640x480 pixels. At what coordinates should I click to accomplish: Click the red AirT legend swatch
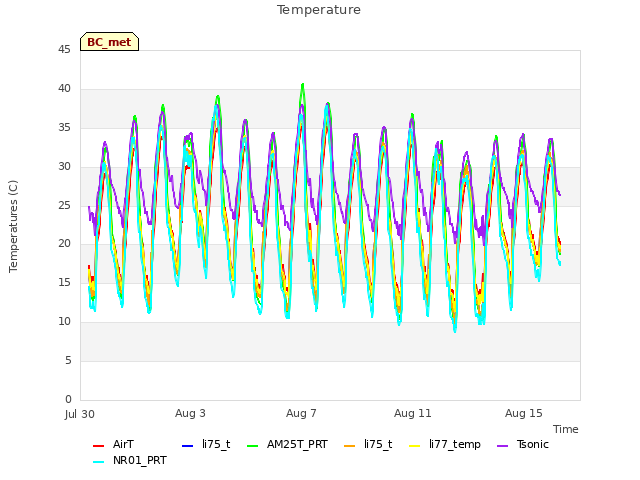tap(98, 446)
